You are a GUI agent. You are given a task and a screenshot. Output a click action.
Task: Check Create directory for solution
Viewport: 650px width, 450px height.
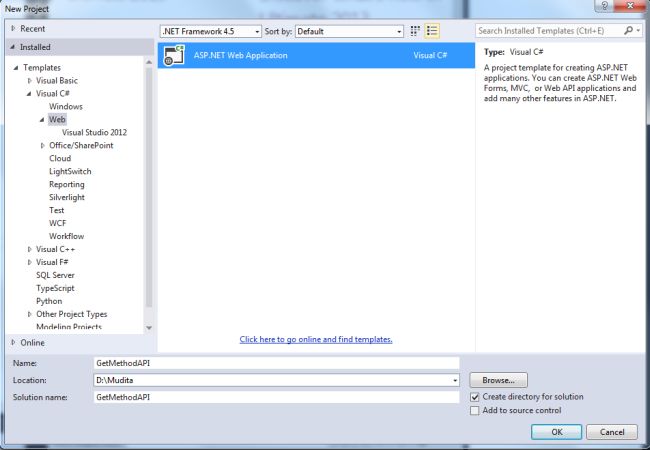click(x=475, y=397)
